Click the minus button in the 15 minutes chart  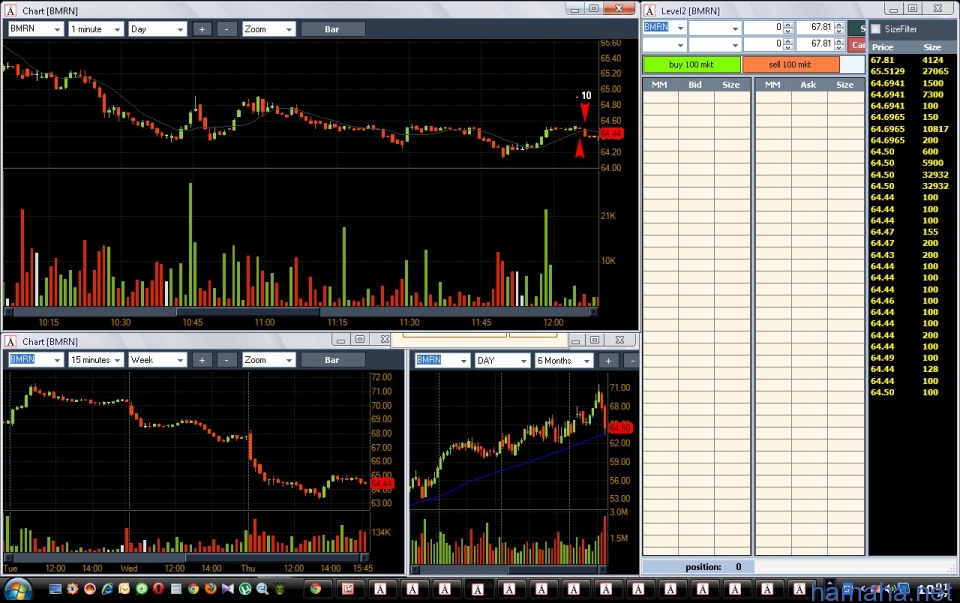pos(227,360)
